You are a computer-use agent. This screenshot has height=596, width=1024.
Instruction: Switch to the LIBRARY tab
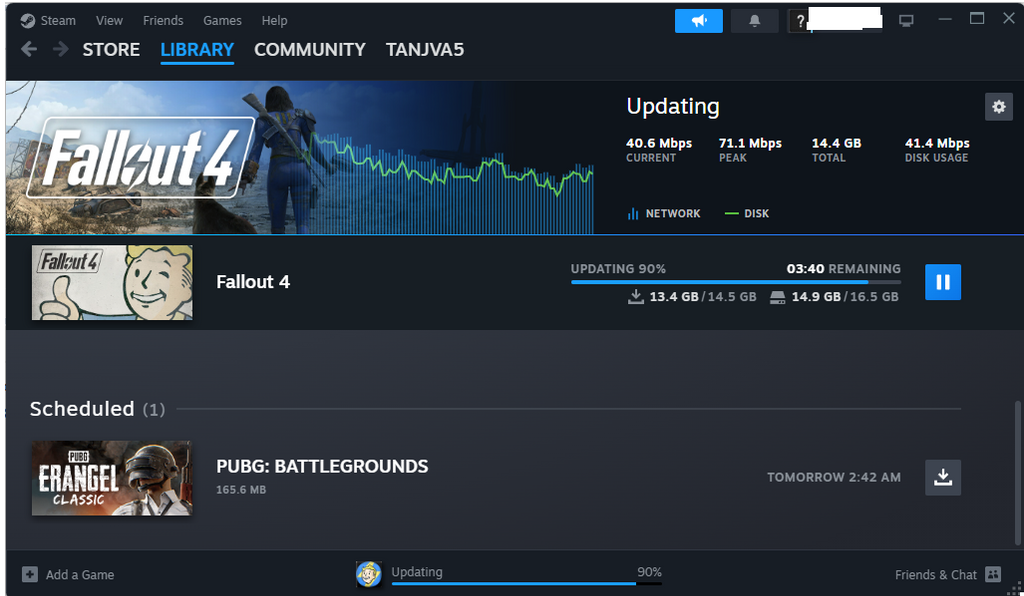pyautogui.click(x=197, y=50)
